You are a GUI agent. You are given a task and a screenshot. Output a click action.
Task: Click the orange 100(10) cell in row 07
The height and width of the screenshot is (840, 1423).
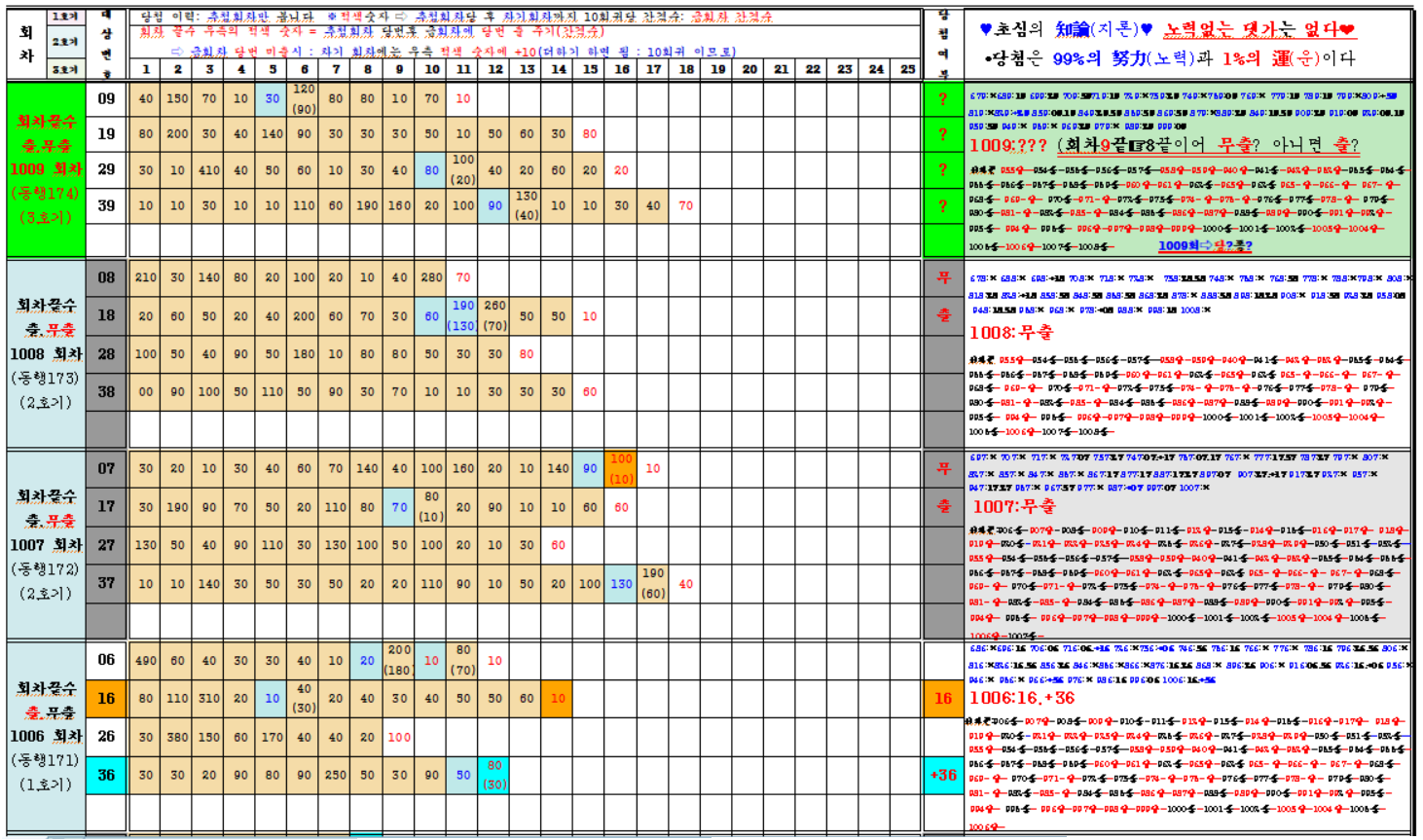pyautogui.click(x=621, y=468)
